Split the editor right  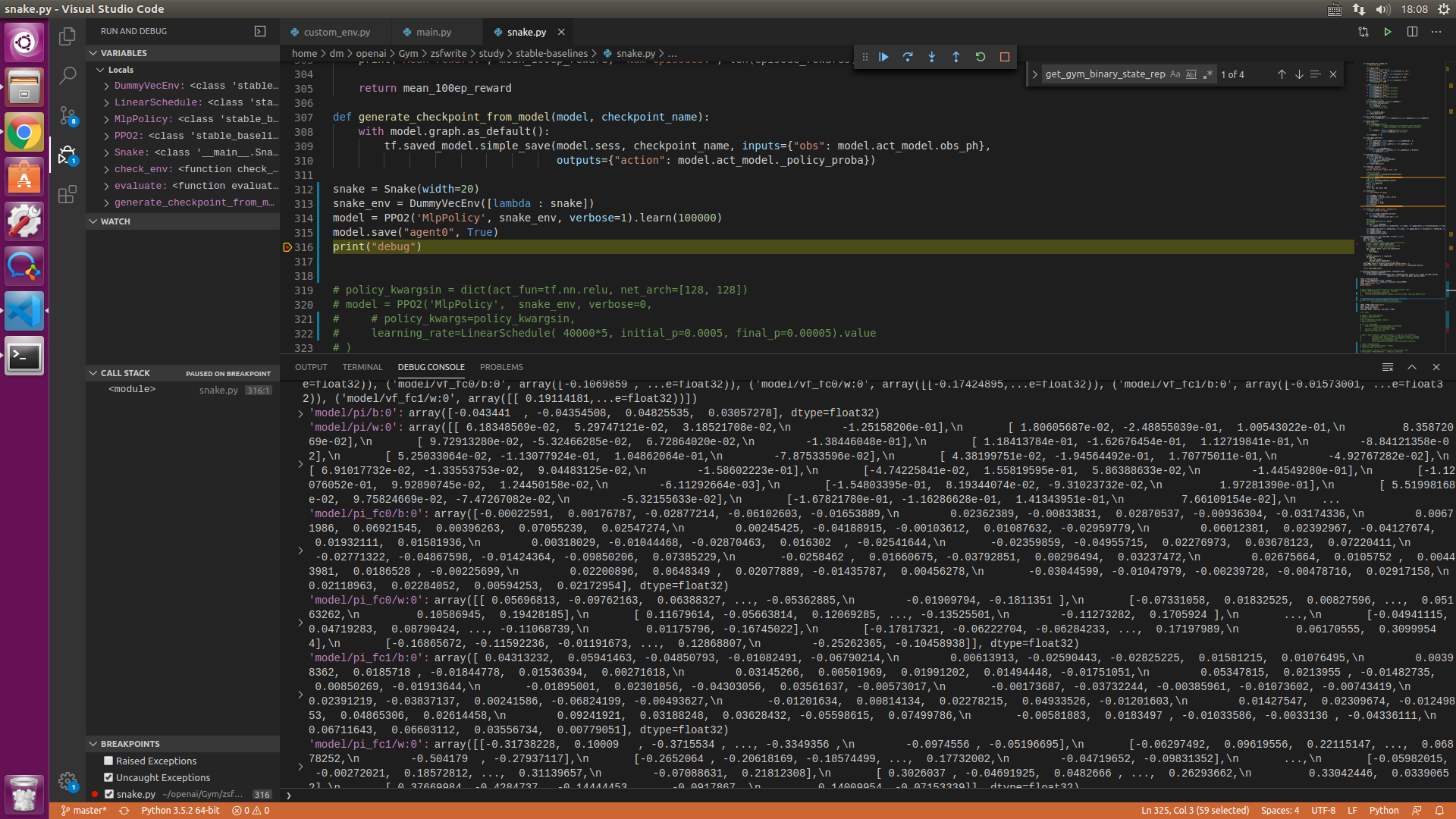pos(1412,32)
